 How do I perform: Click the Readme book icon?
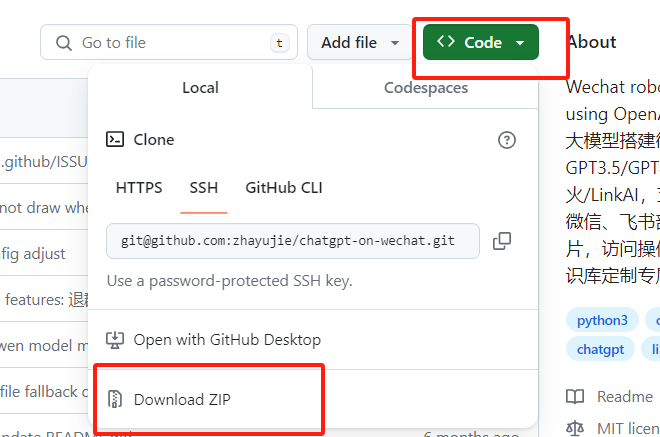coord(575,397)
